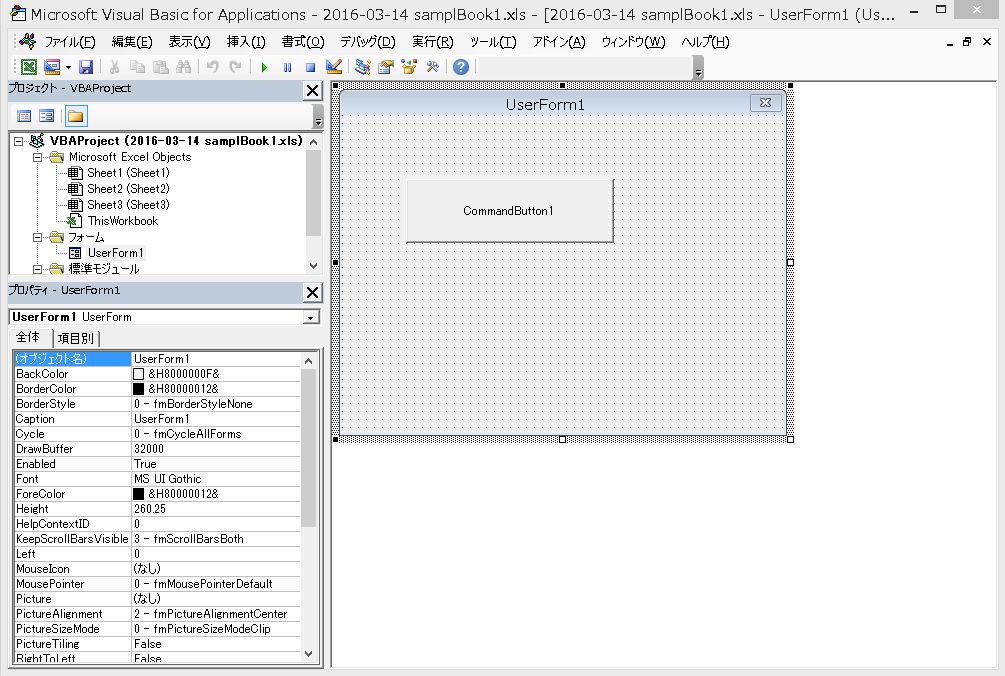Click the VBA icon left of ファイル menu
Screen dimensions: 1005x676
point(28,42)
